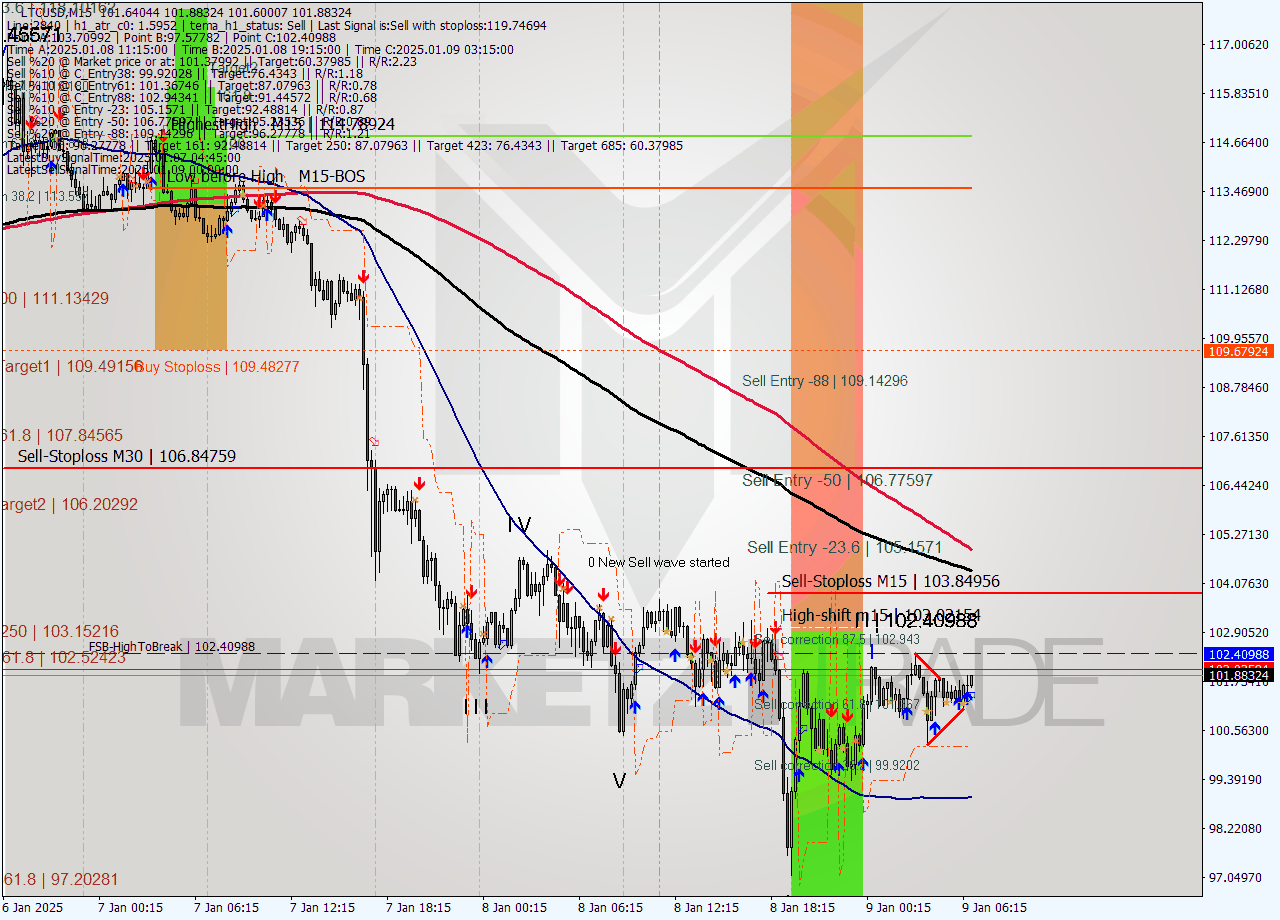The image size is (1280, 920).
Task: Click the '8 Jan 18:15' time axis label
Action: [802, 908]
